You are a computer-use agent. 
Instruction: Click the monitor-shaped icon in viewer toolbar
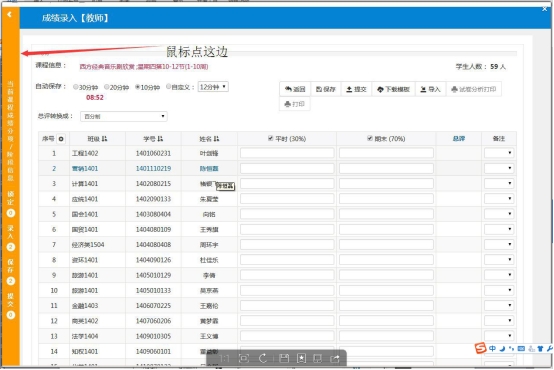317,359
